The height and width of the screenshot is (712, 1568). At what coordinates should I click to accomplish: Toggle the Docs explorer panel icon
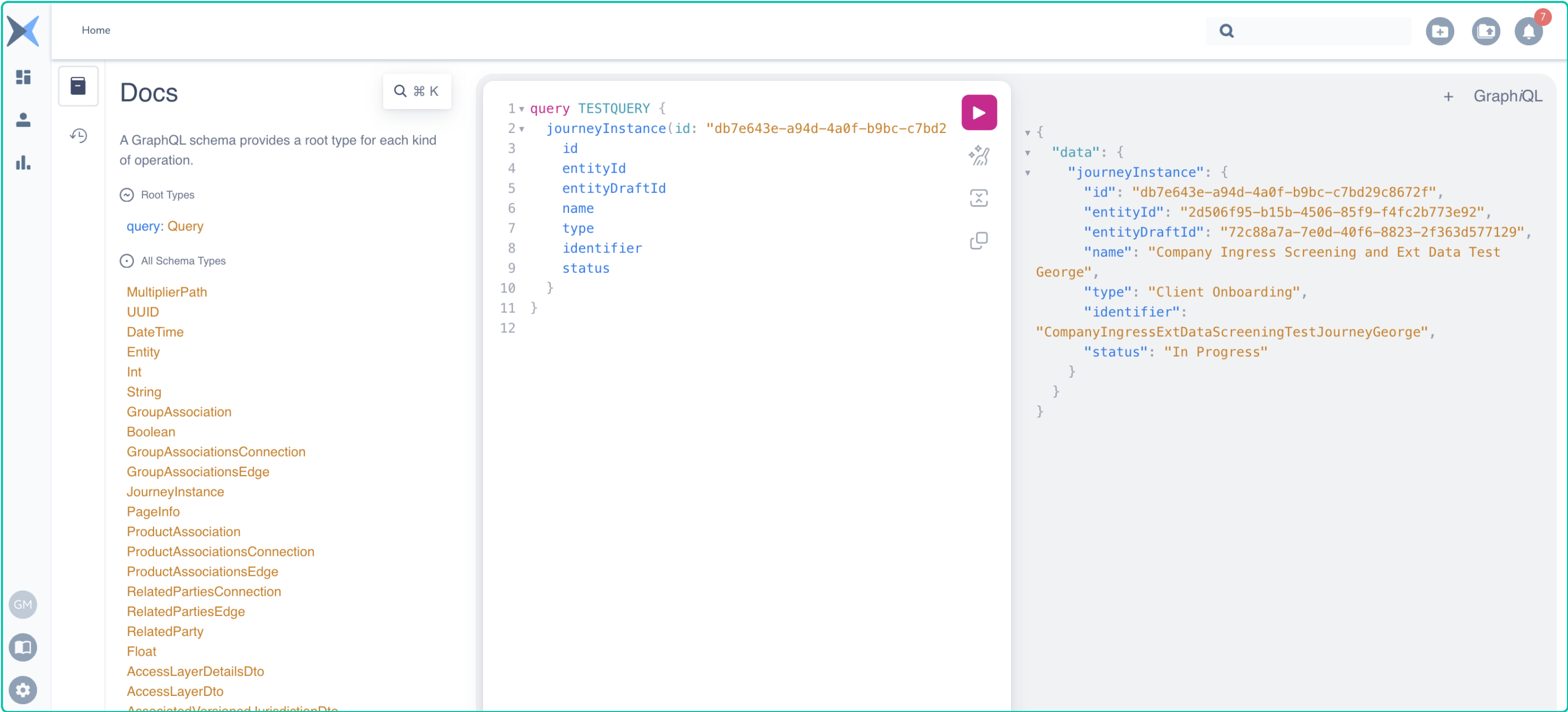click(78, 87)
